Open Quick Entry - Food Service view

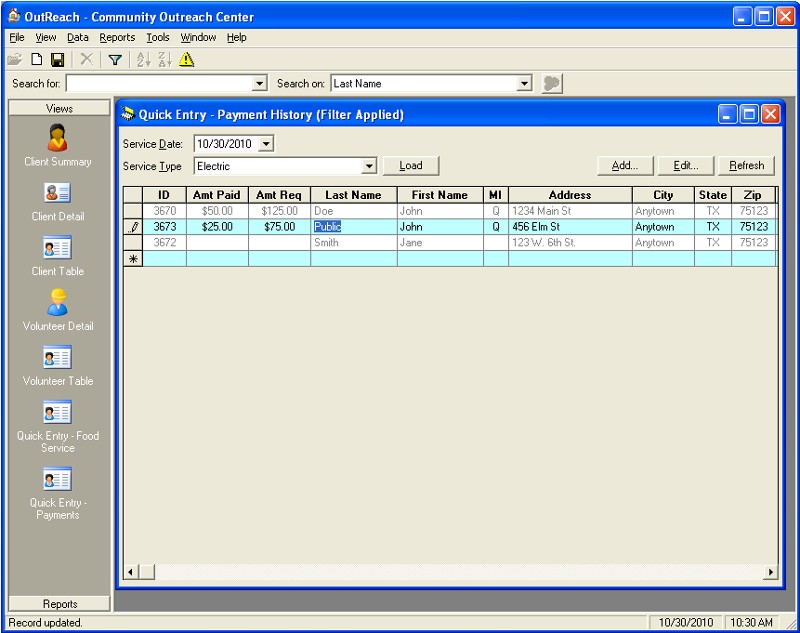[58, 426]
